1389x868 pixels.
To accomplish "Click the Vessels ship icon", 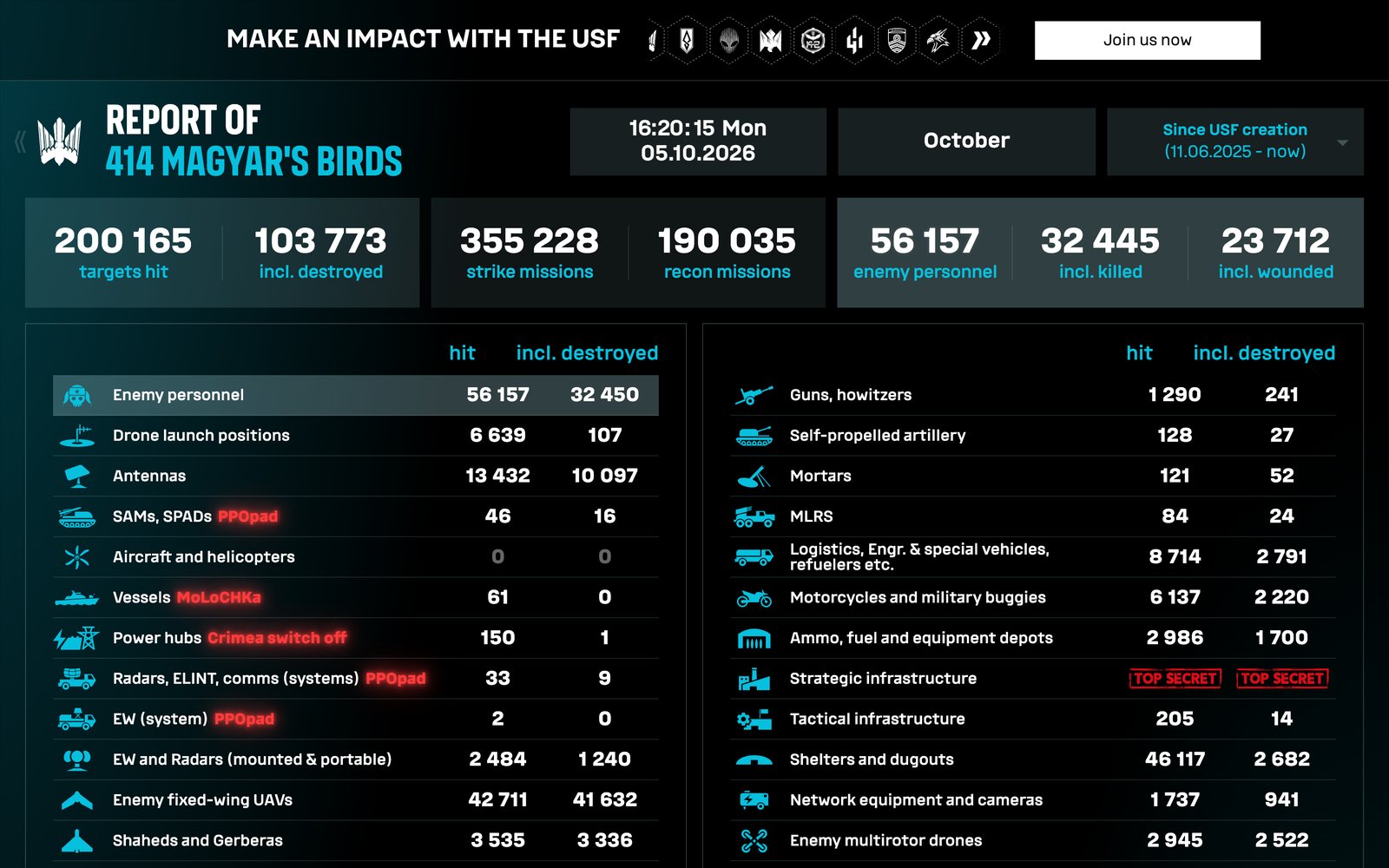I will pyautogui.click(x=77, y=598).
